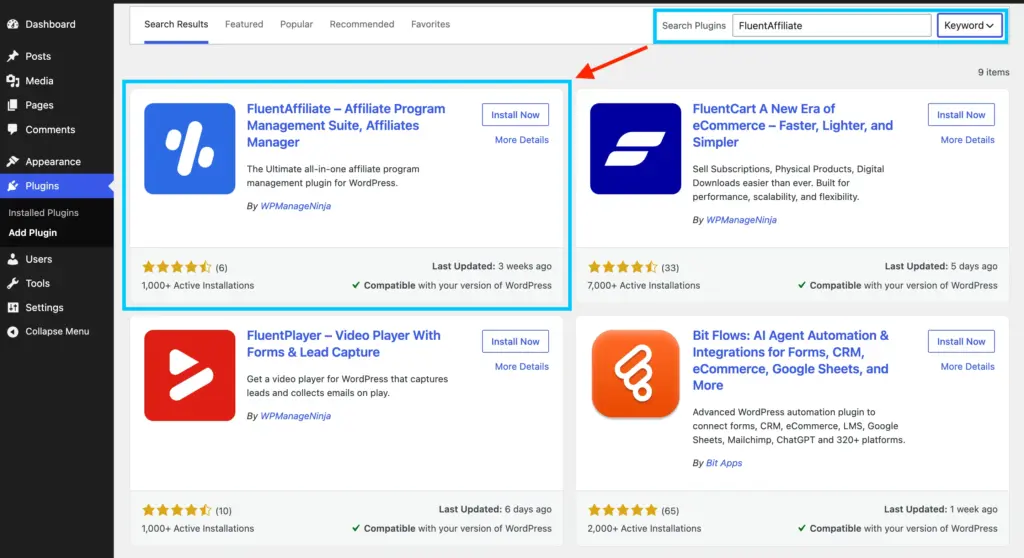Open the FluentCart plugin title link
The image size is (1024, 558).
click(x=793, y=125)
